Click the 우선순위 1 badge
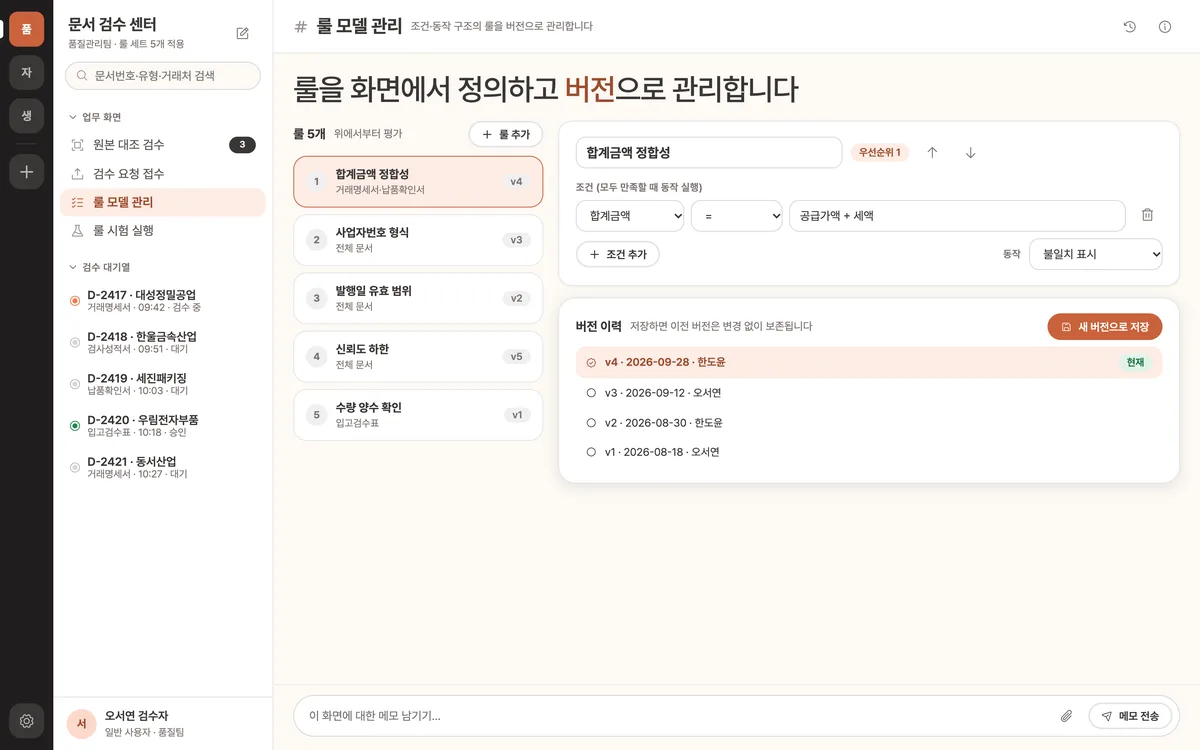Viewport: 1200px width, 750px height. click(x=880, y=153)
